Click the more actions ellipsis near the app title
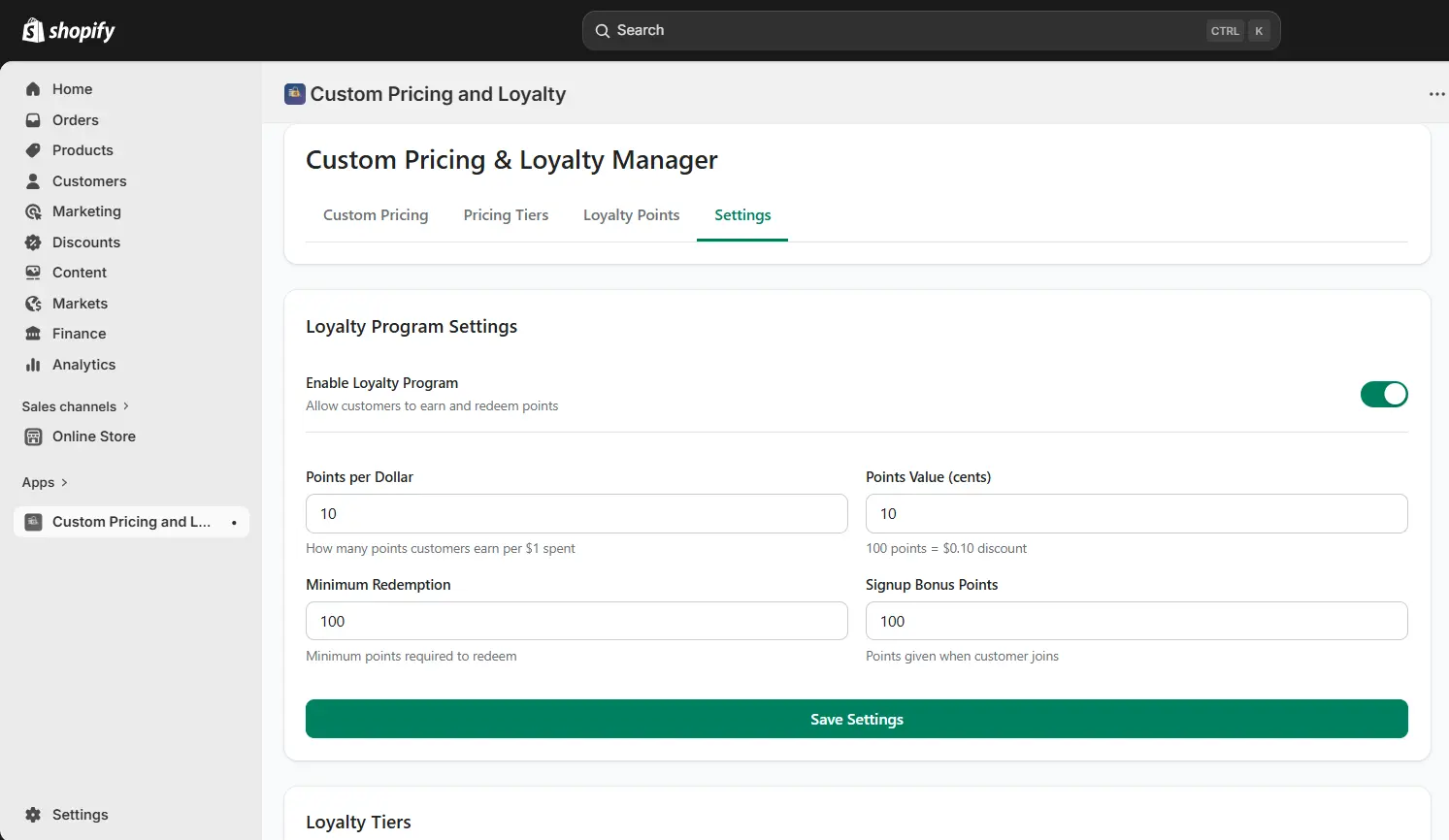Screen dimensions: 1449x840 coord(1436,93)
